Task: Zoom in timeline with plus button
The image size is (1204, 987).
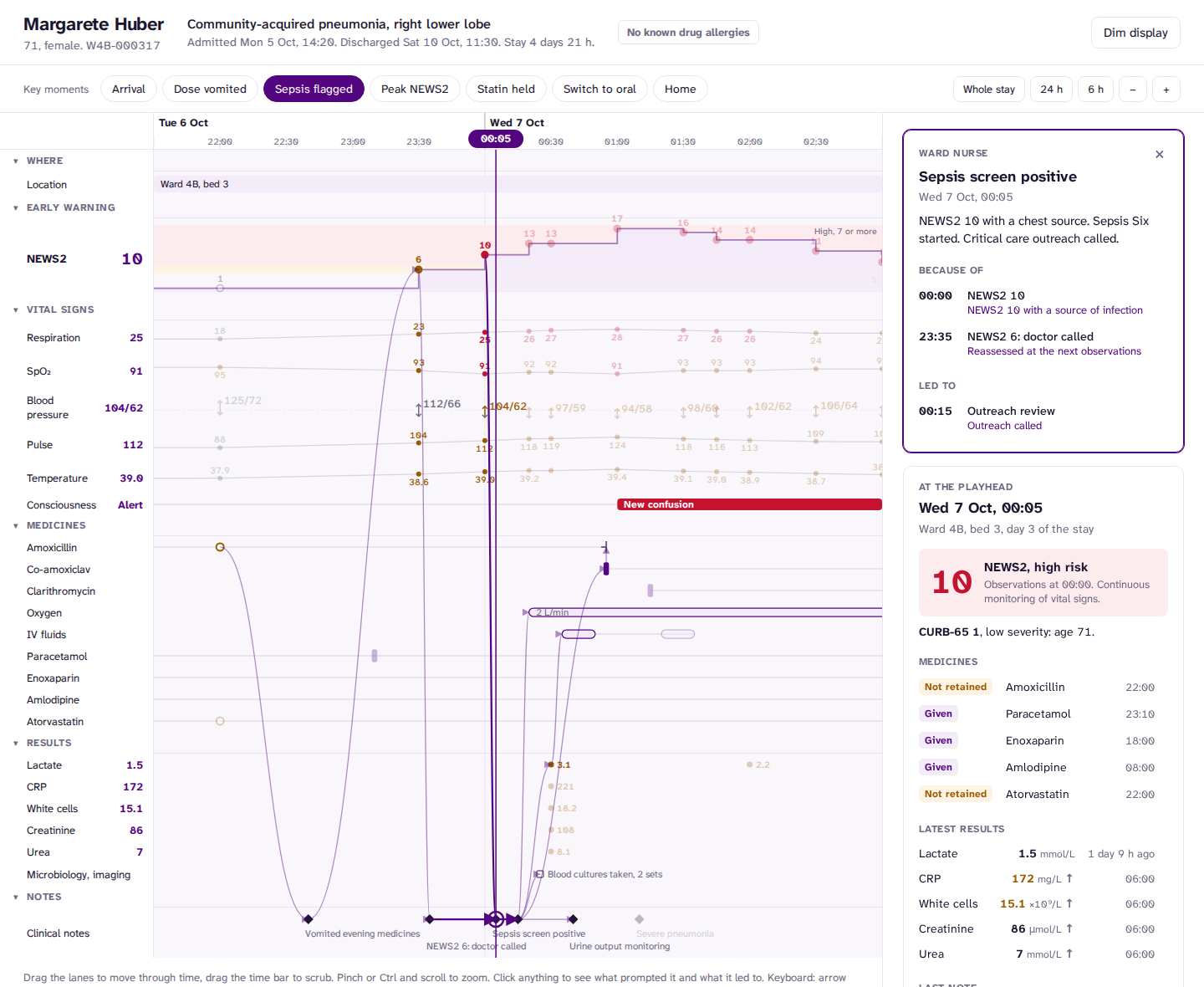Action: click(x=1166, y=89)
